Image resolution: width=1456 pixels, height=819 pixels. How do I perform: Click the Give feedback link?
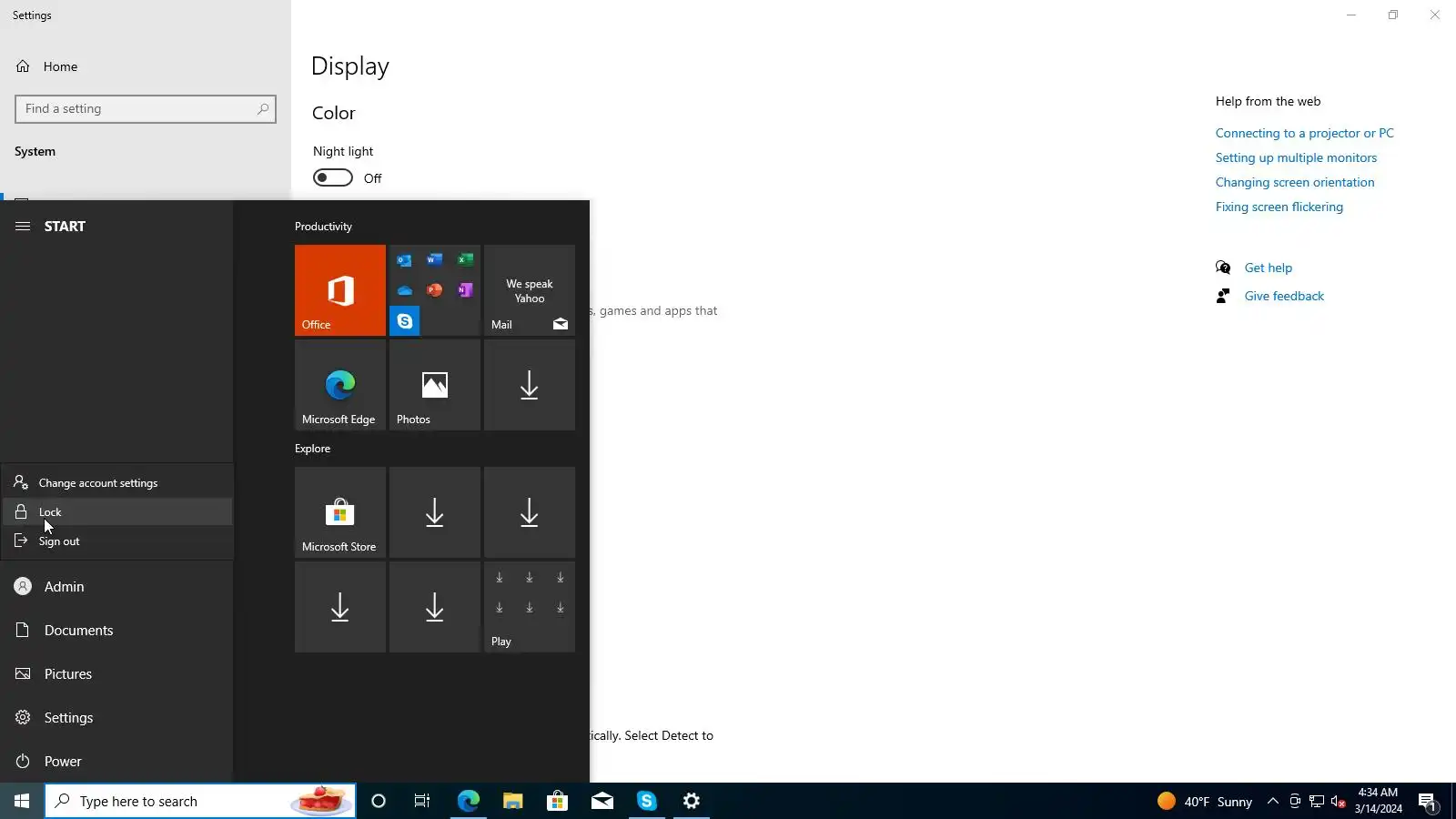(x=1283, y=296)
